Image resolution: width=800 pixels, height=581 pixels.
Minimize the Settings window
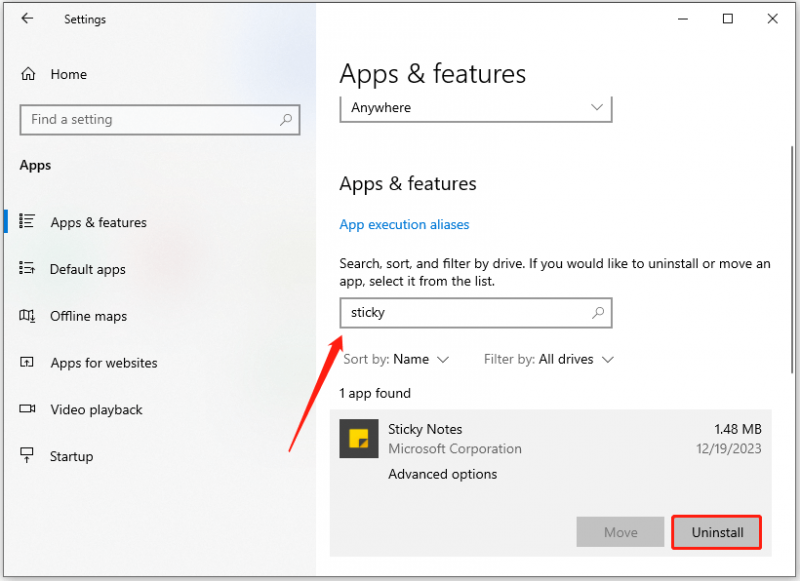click(683, 19)
